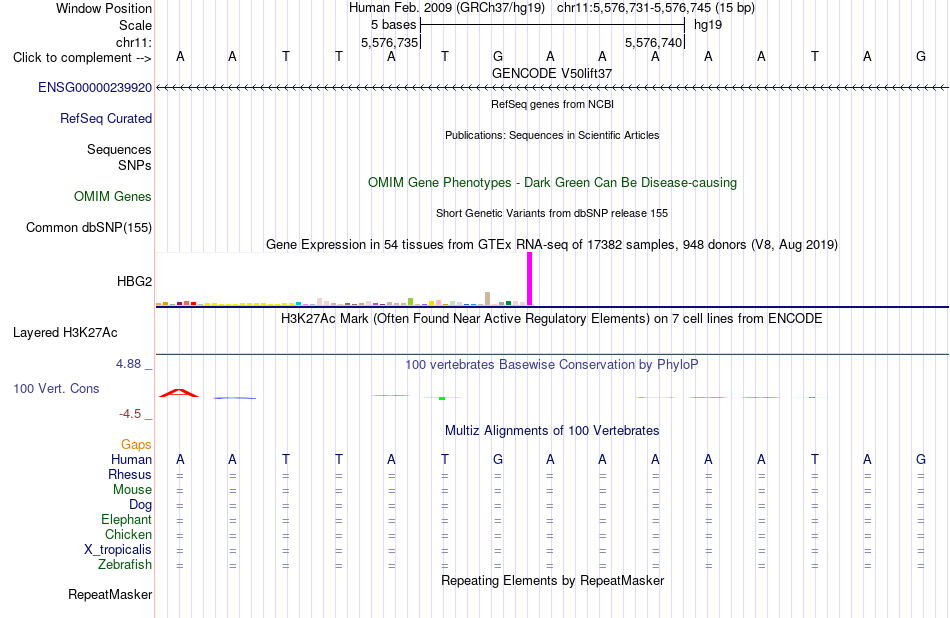Click the 5,576,740 ruler position

(x=654, y=43)
